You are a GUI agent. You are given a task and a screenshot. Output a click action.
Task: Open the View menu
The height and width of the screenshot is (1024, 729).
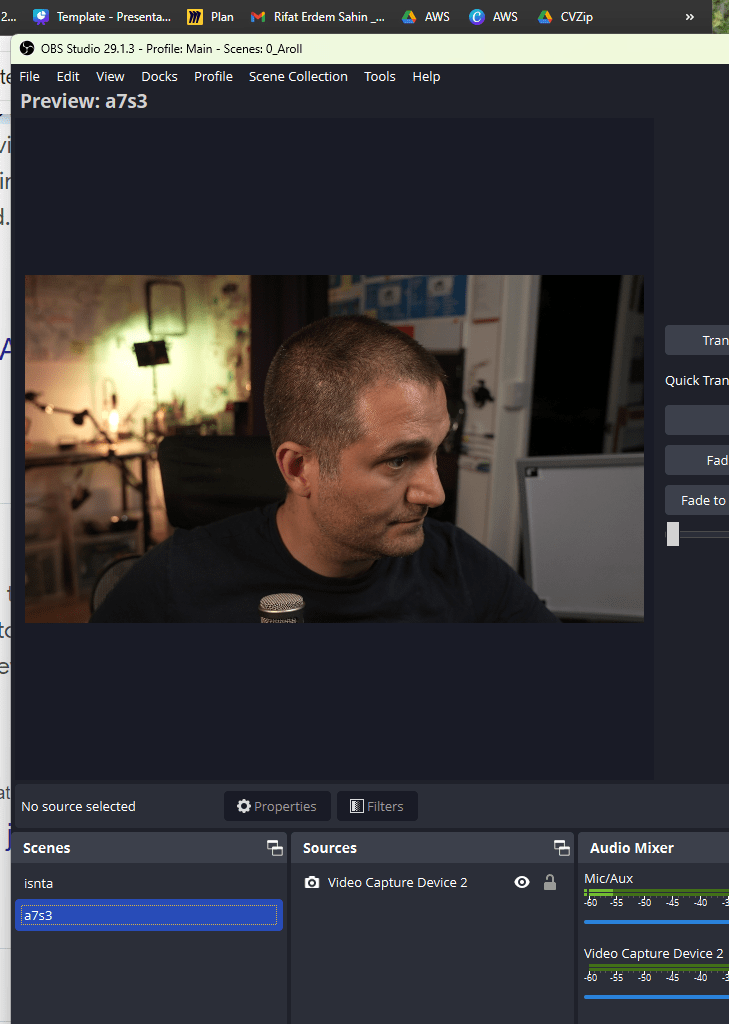pos(110,76)
